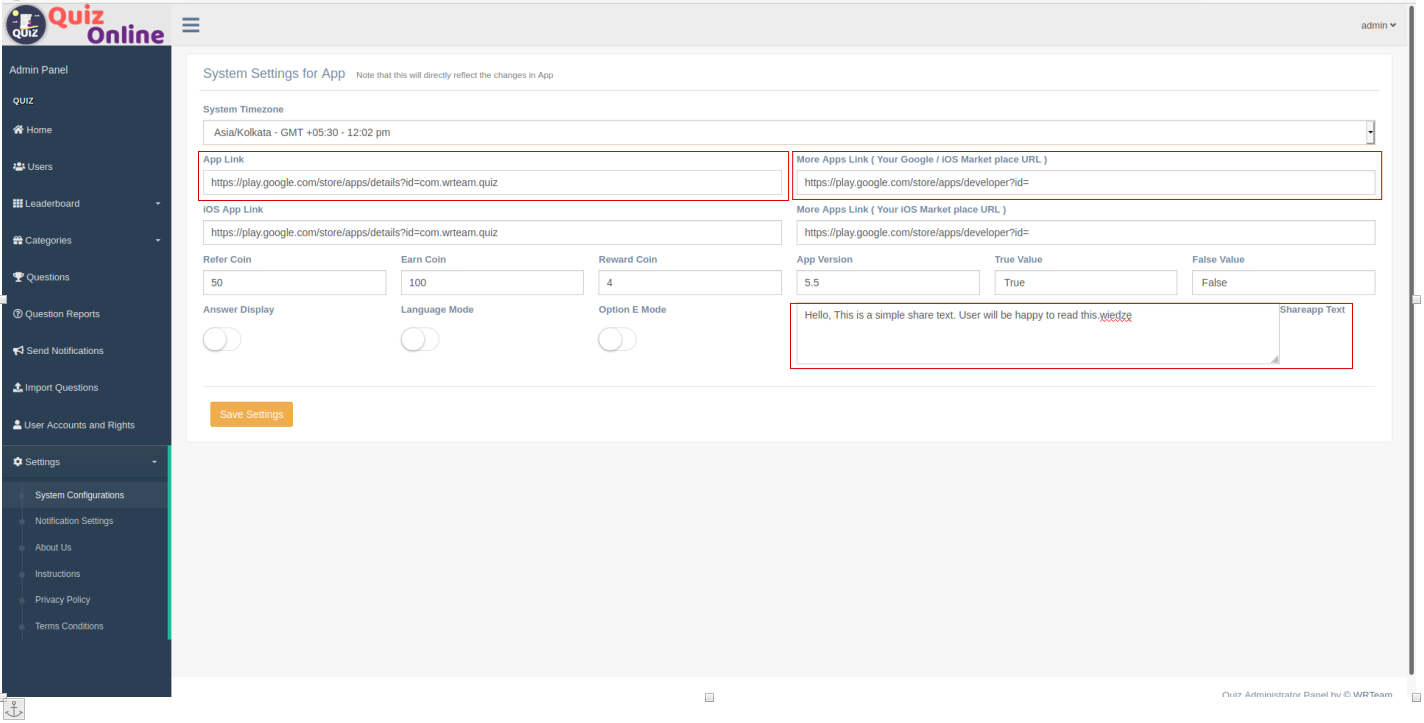Image resolution: width=1424 pixels, height=723 pixels.
Task: Expand the Leaderboard sidebar menu
Action: [x=85, y=204]
